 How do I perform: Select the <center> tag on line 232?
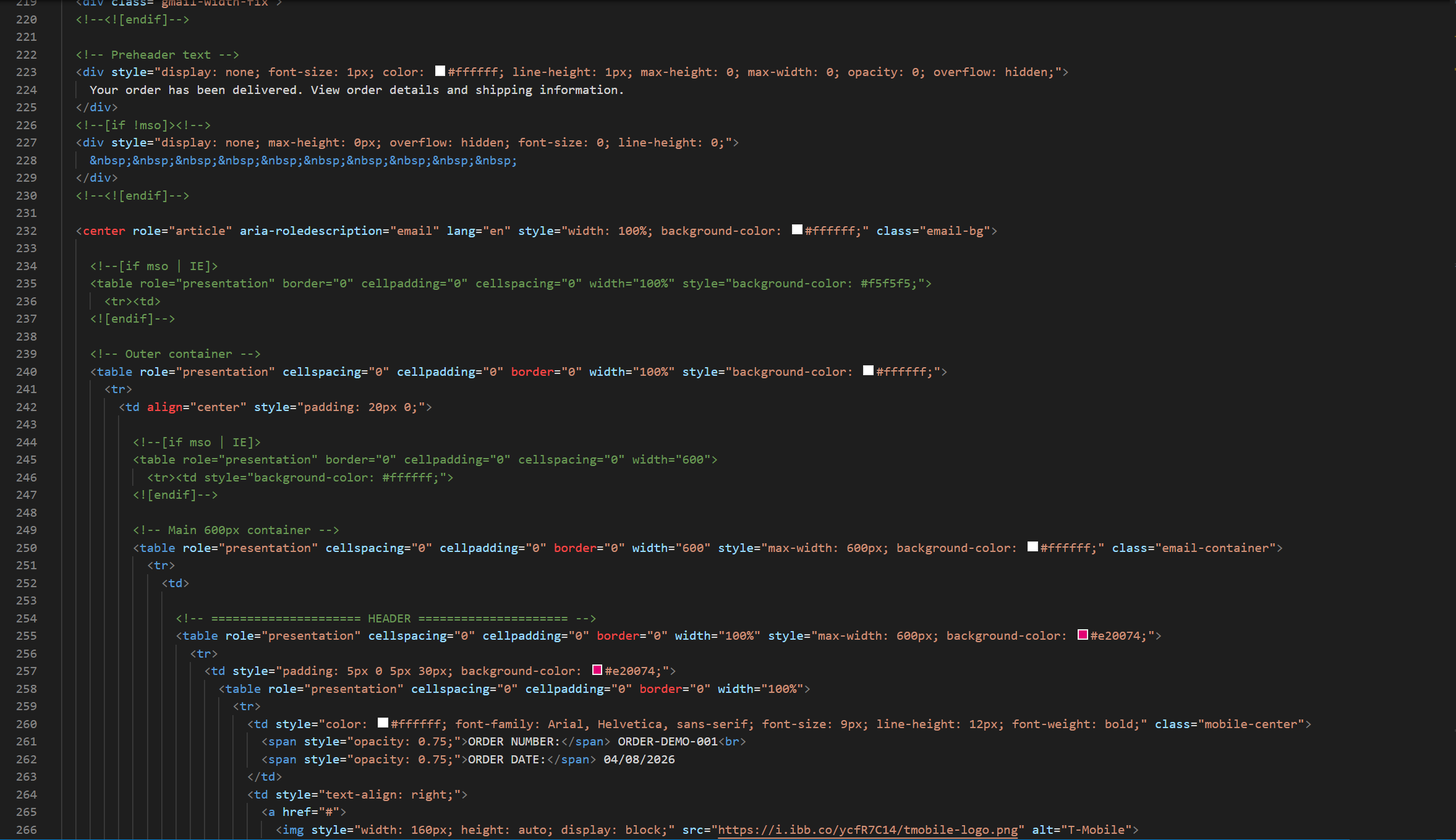(x=103, y=230)
